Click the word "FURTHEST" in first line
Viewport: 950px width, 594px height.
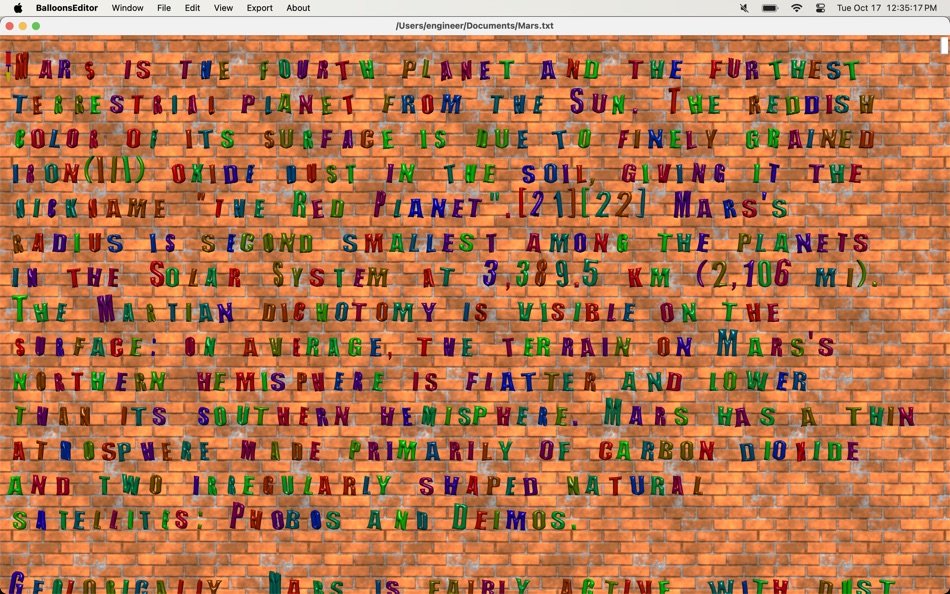784,69
